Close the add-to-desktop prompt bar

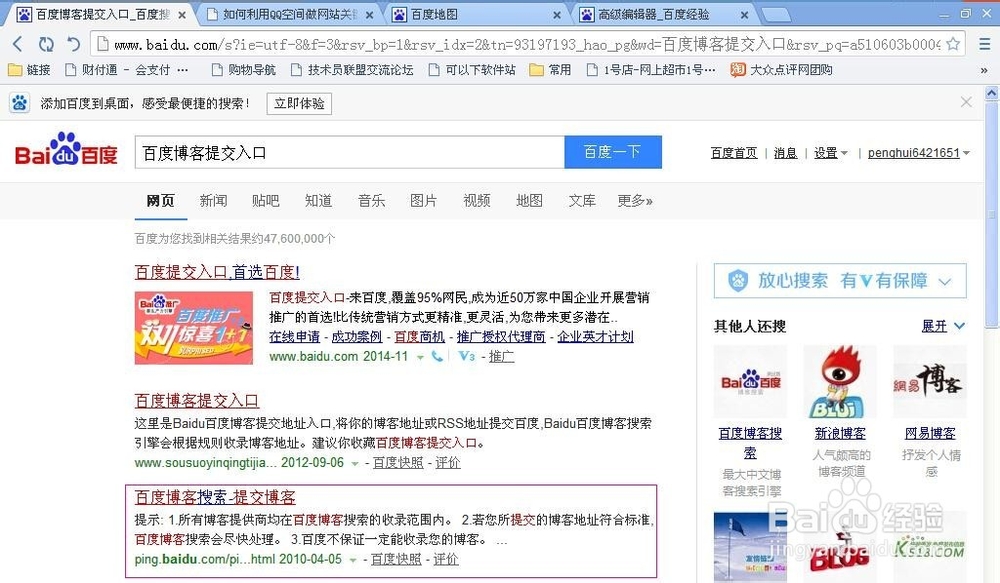coord(966,102)
